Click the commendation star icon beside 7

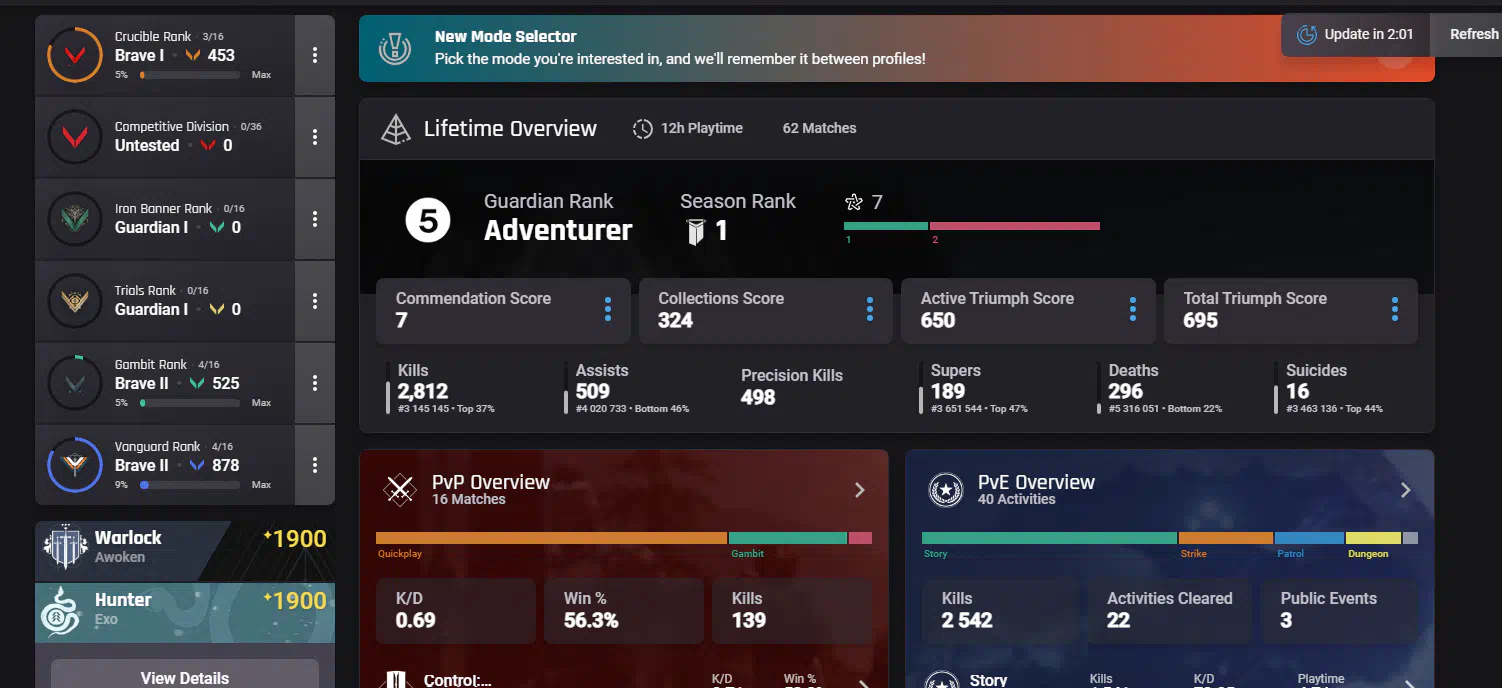pyautogui.click(x=853, y=202)
